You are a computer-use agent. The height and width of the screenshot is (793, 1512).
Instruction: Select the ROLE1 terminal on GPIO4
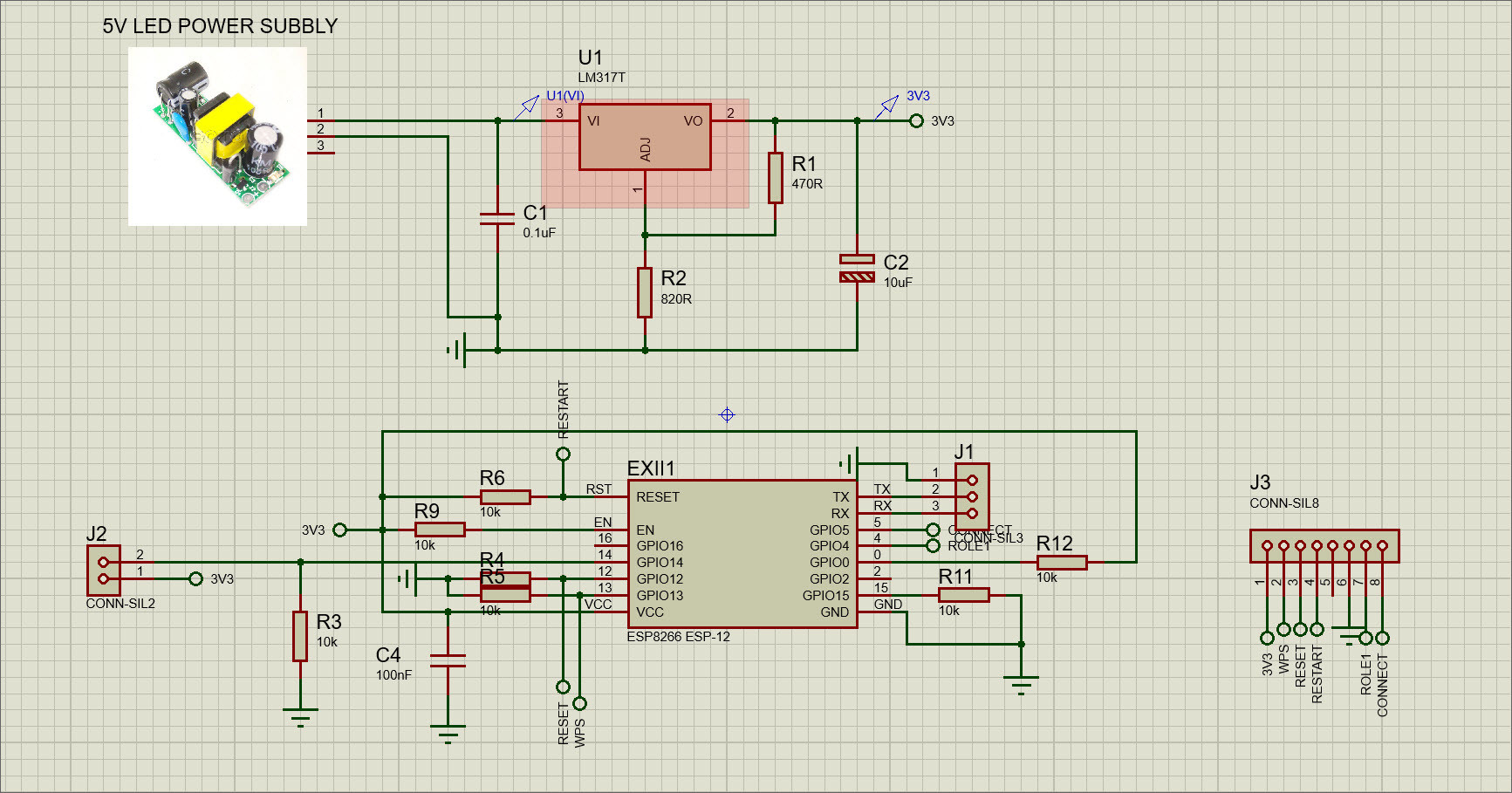933,546
